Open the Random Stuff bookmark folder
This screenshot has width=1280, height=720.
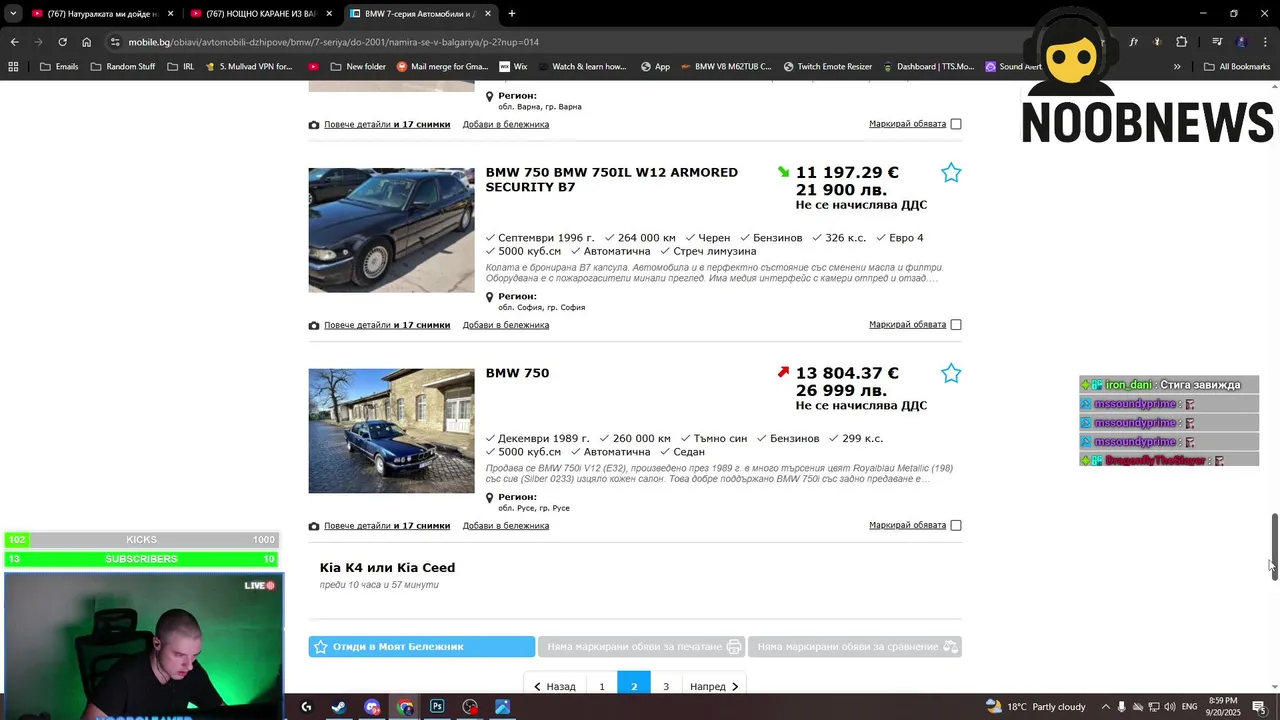(x=123, y=67)
